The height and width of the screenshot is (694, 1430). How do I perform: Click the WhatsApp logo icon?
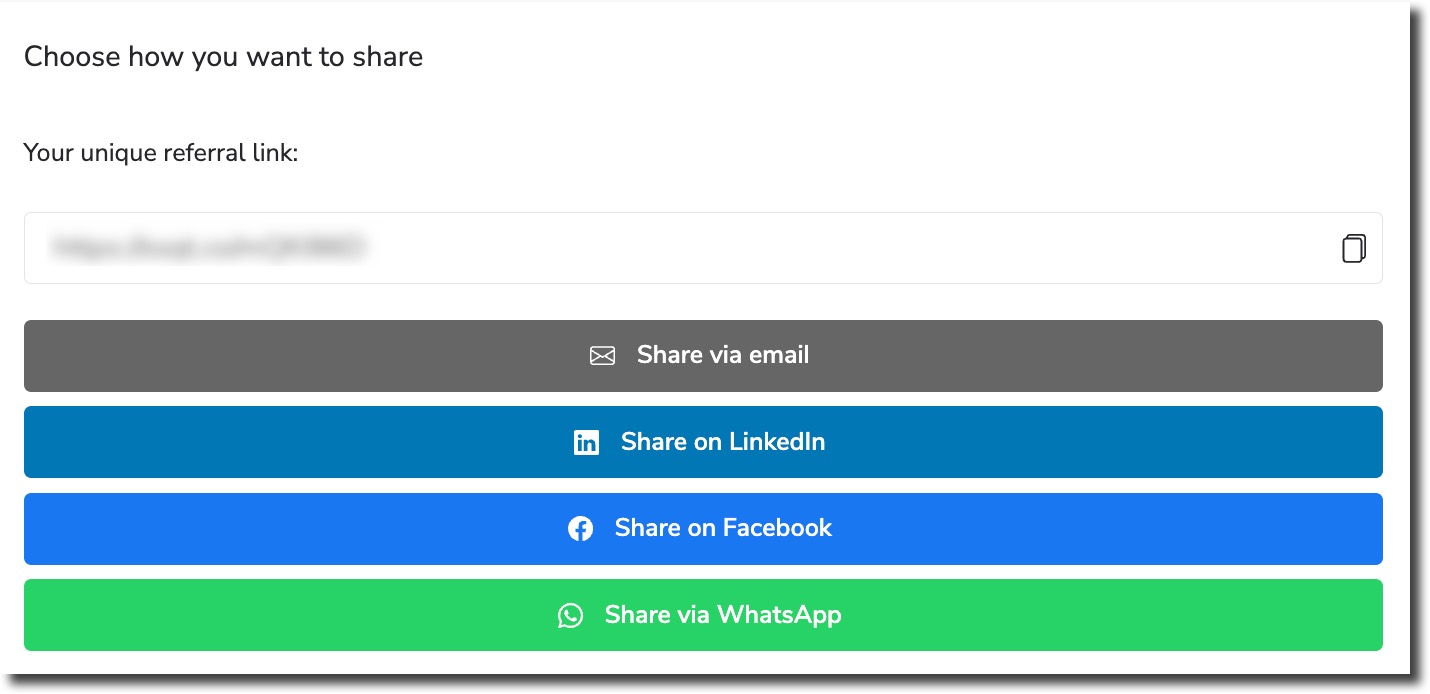pos(570,615)
